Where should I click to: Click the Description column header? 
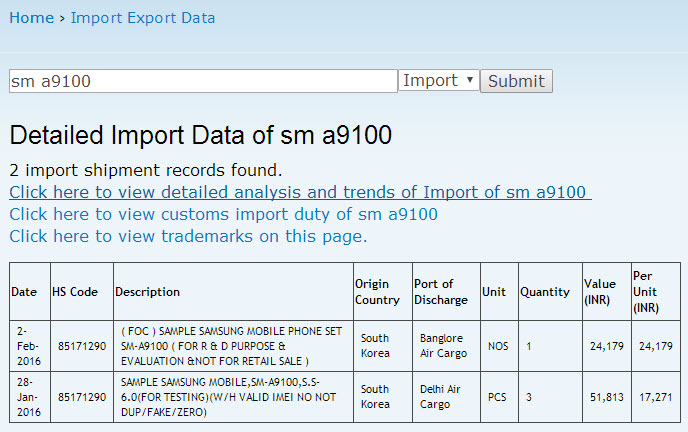148,292
